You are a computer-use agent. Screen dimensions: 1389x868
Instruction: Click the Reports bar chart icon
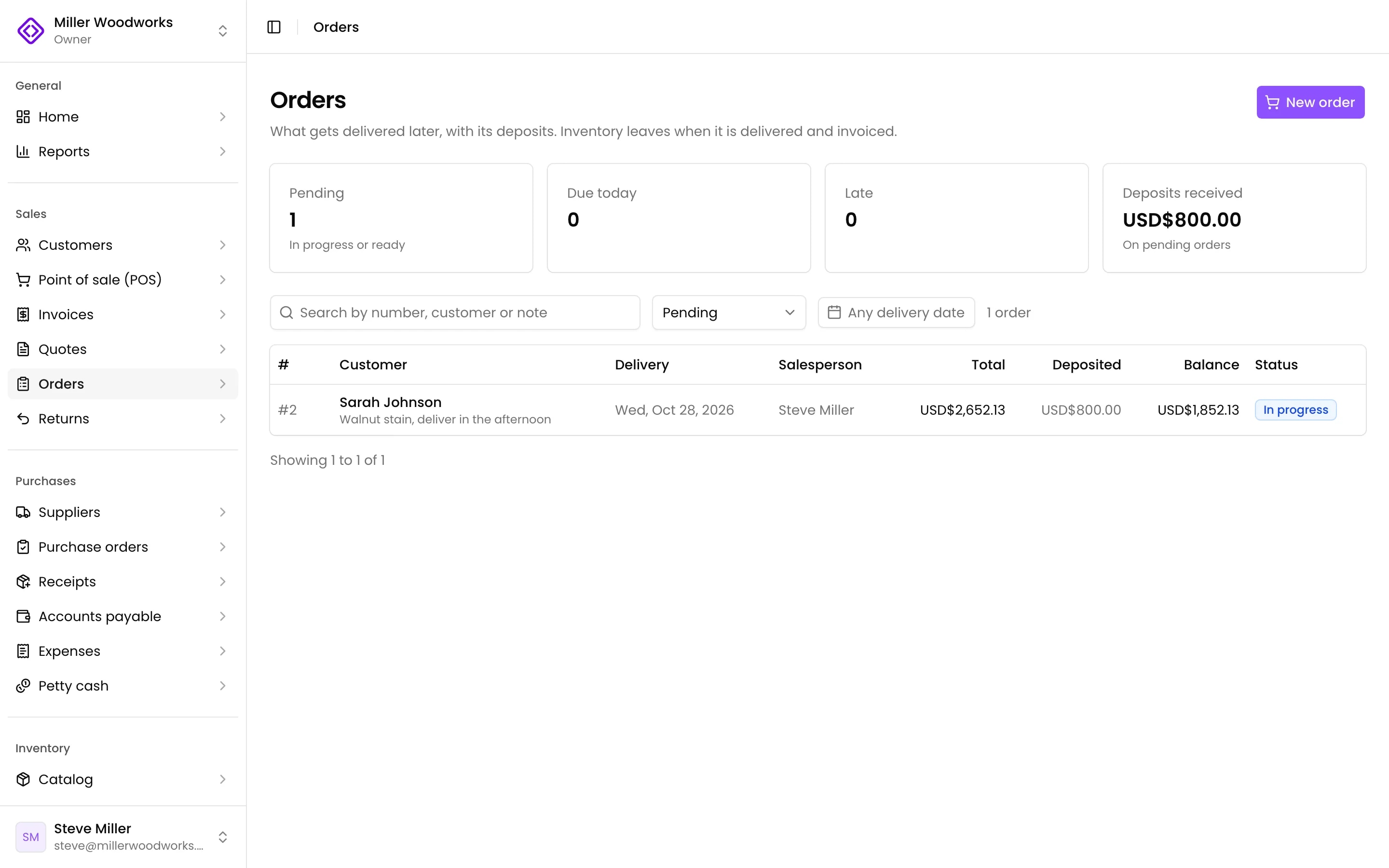point(23,151)
